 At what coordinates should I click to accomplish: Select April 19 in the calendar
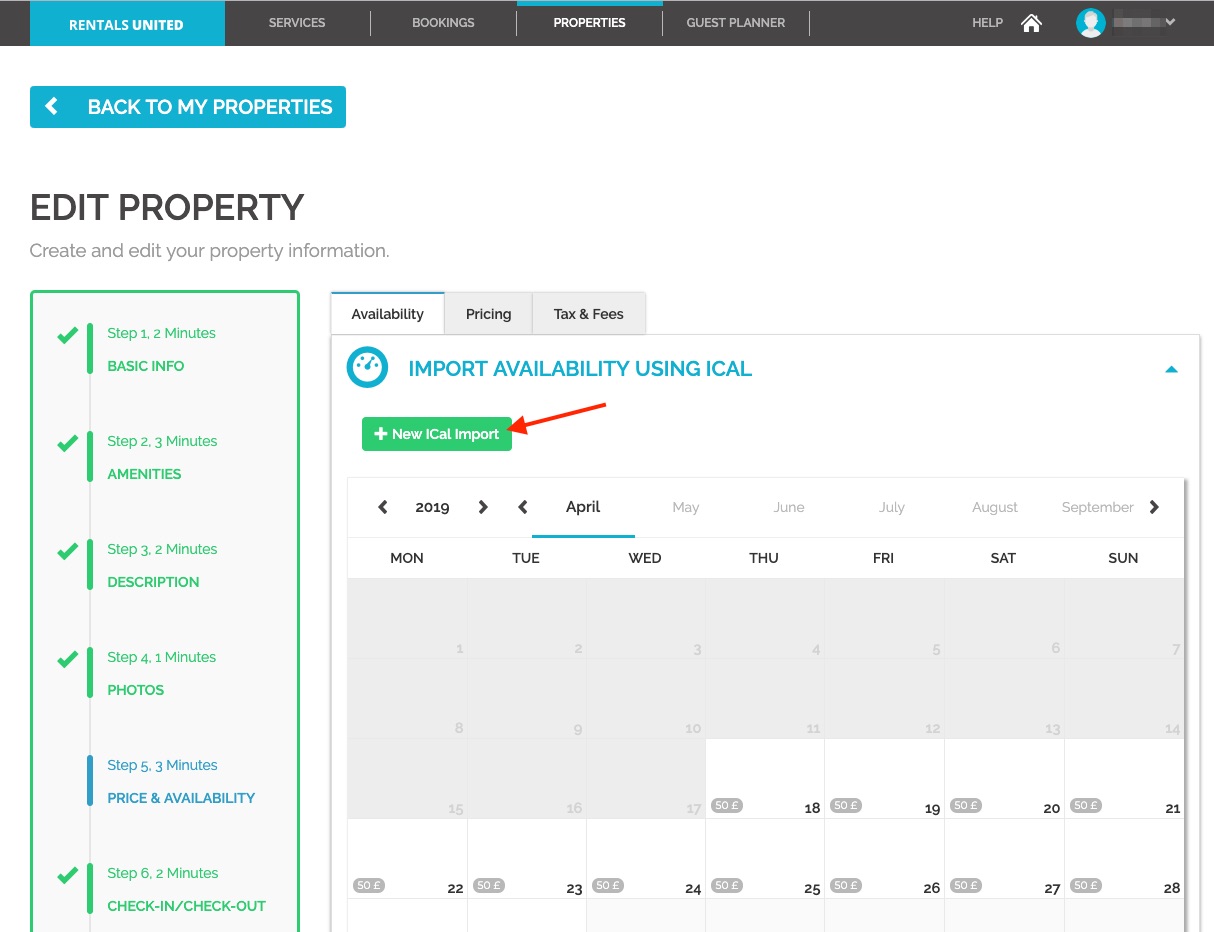click(884, 779)
